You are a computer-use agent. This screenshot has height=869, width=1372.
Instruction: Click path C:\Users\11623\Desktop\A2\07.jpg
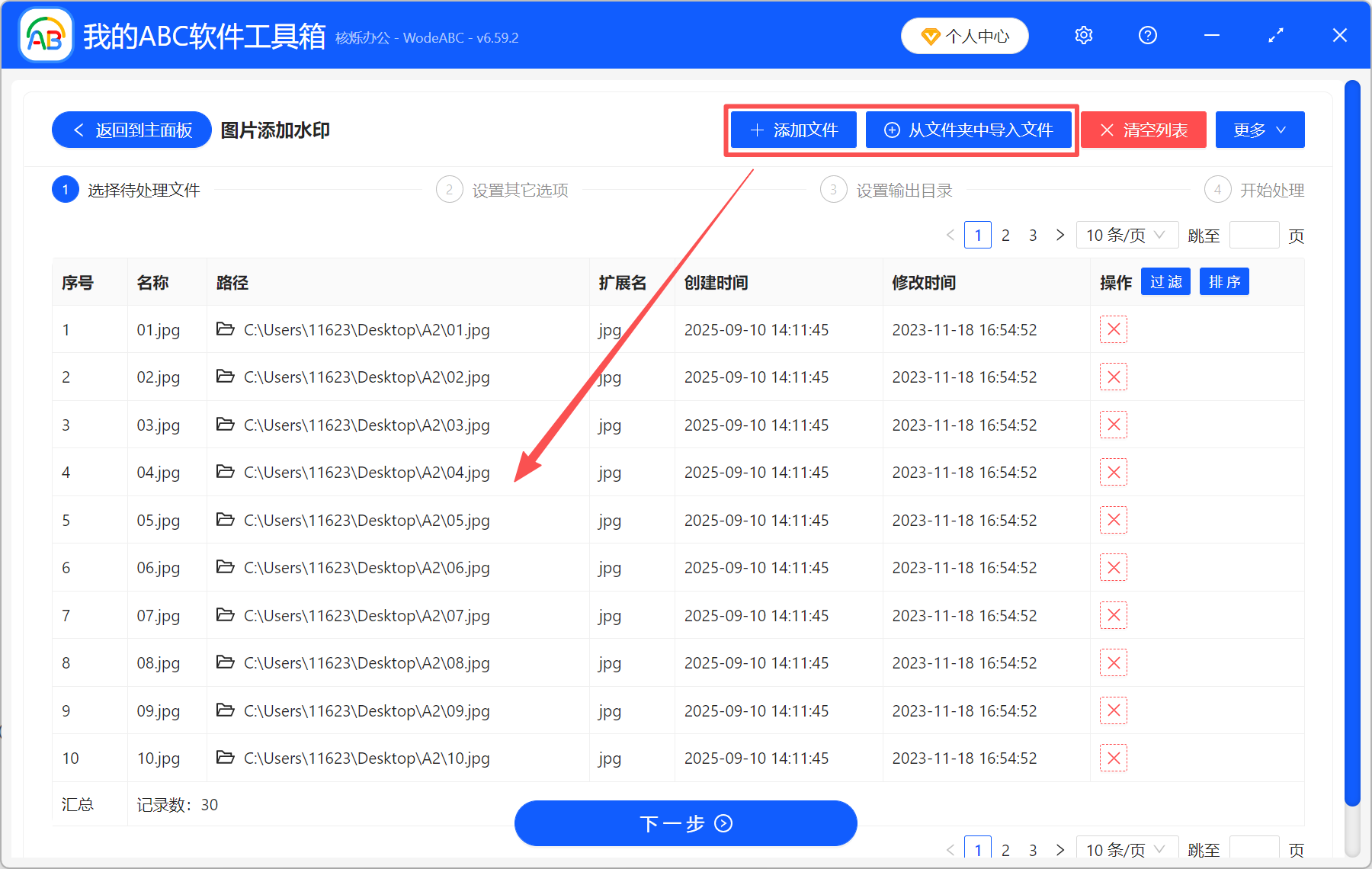click(x=367, y=616)
